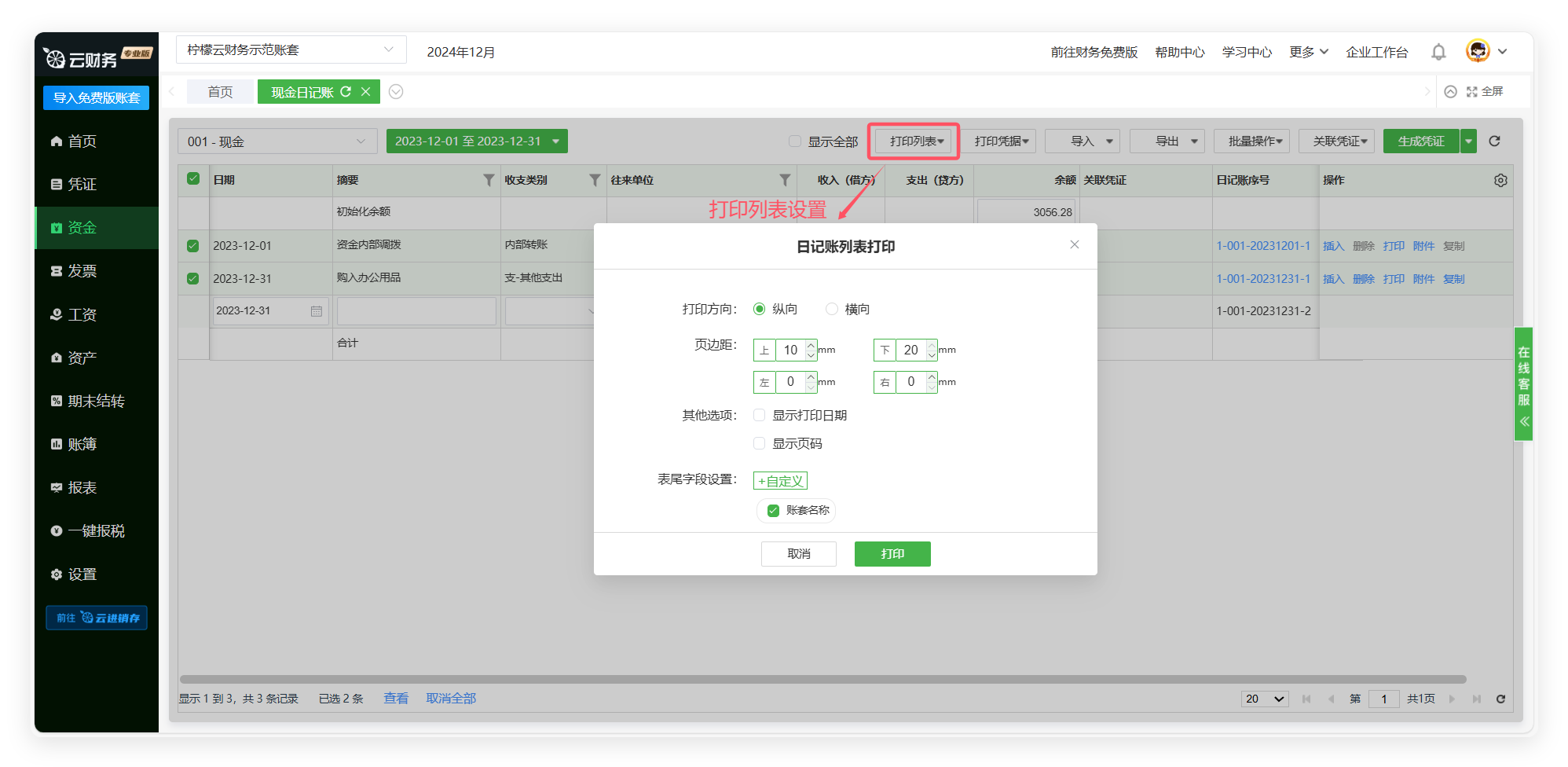Select the 横向 print orientation
Image resolution: width=1568 pixels, height=767 pixels.
pyautogui.click(x=832, y=309)
